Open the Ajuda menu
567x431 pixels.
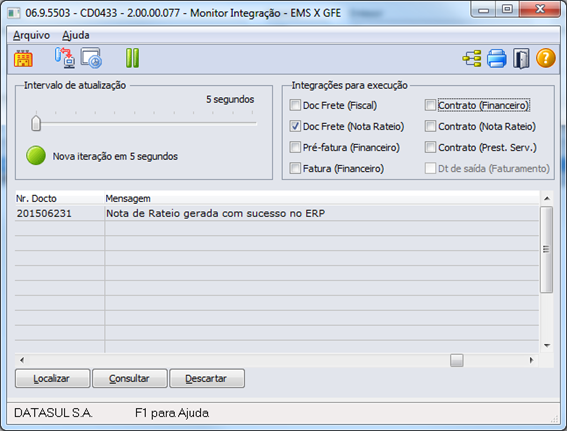[76, 35]
